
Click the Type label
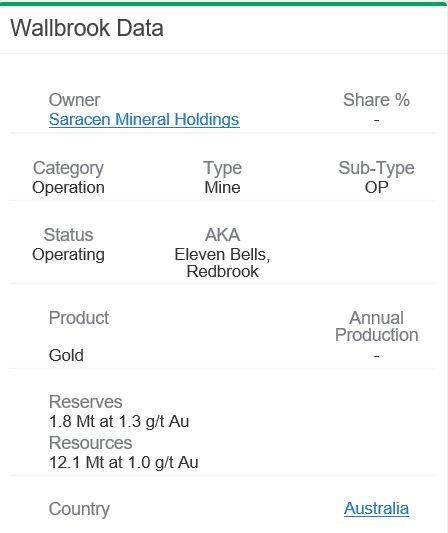click(x=223, y=168)
